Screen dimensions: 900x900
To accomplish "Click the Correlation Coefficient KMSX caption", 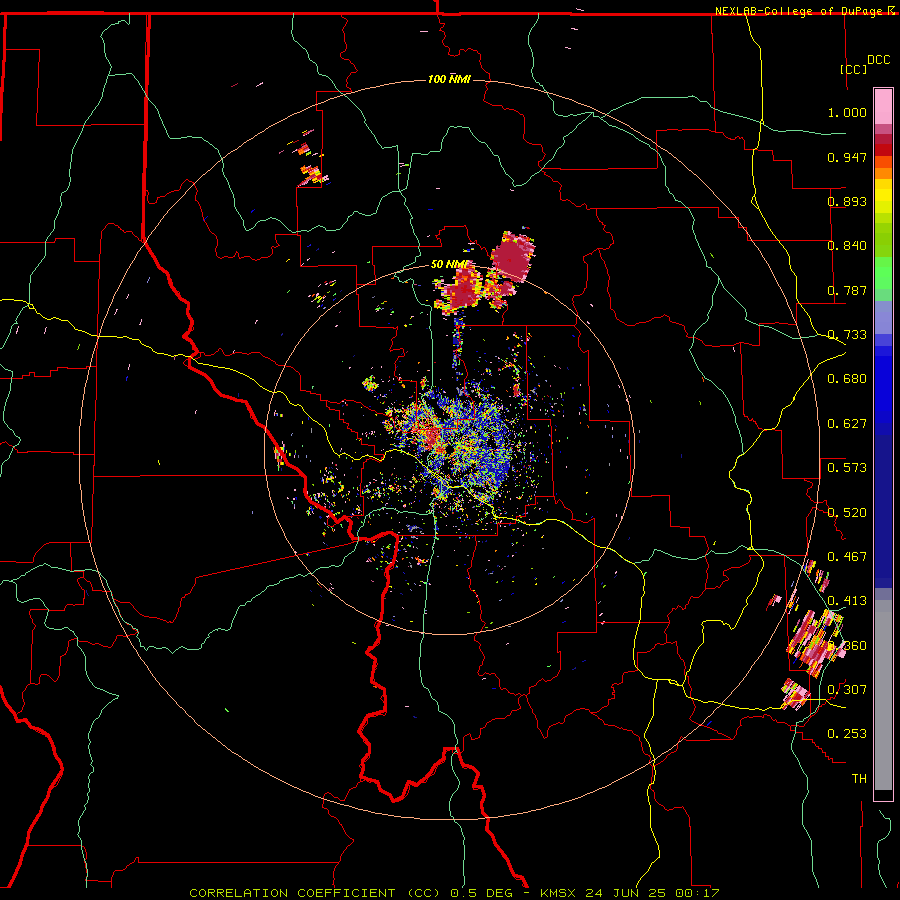I will click(x=454, y=893).
